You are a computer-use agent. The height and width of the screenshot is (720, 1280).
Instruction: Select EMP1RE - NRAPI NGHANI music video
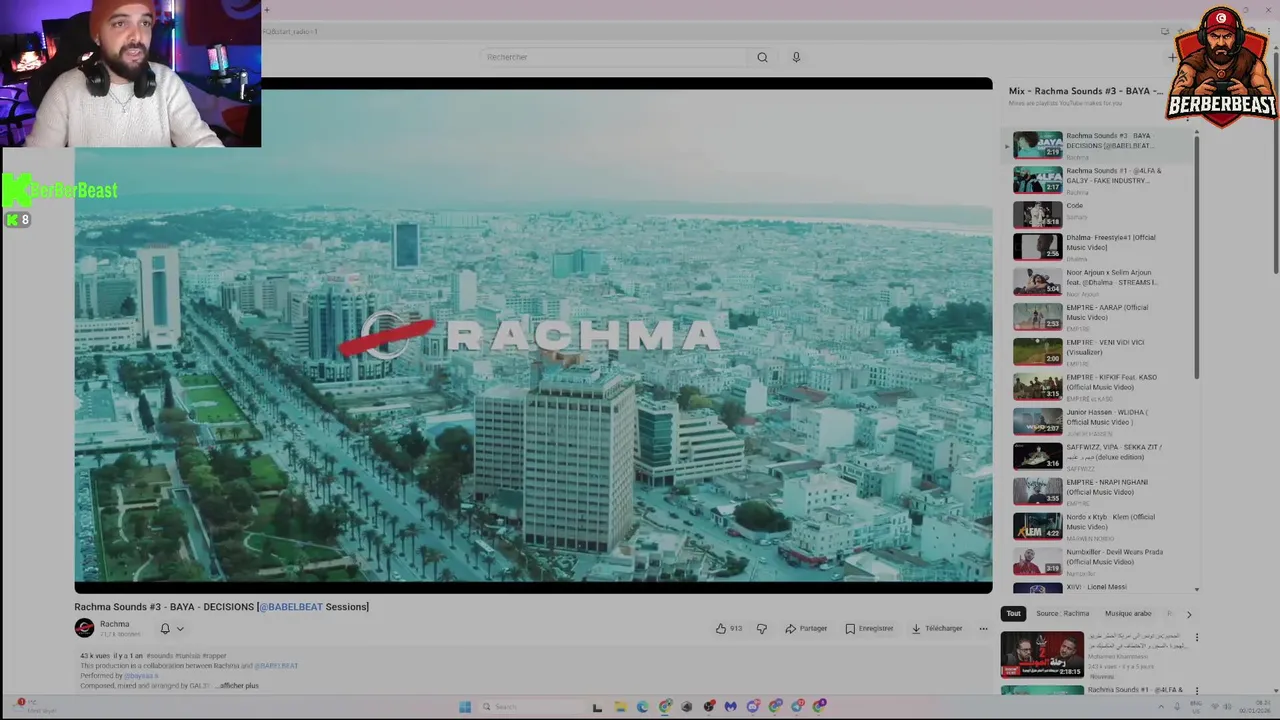(1100, 492)
